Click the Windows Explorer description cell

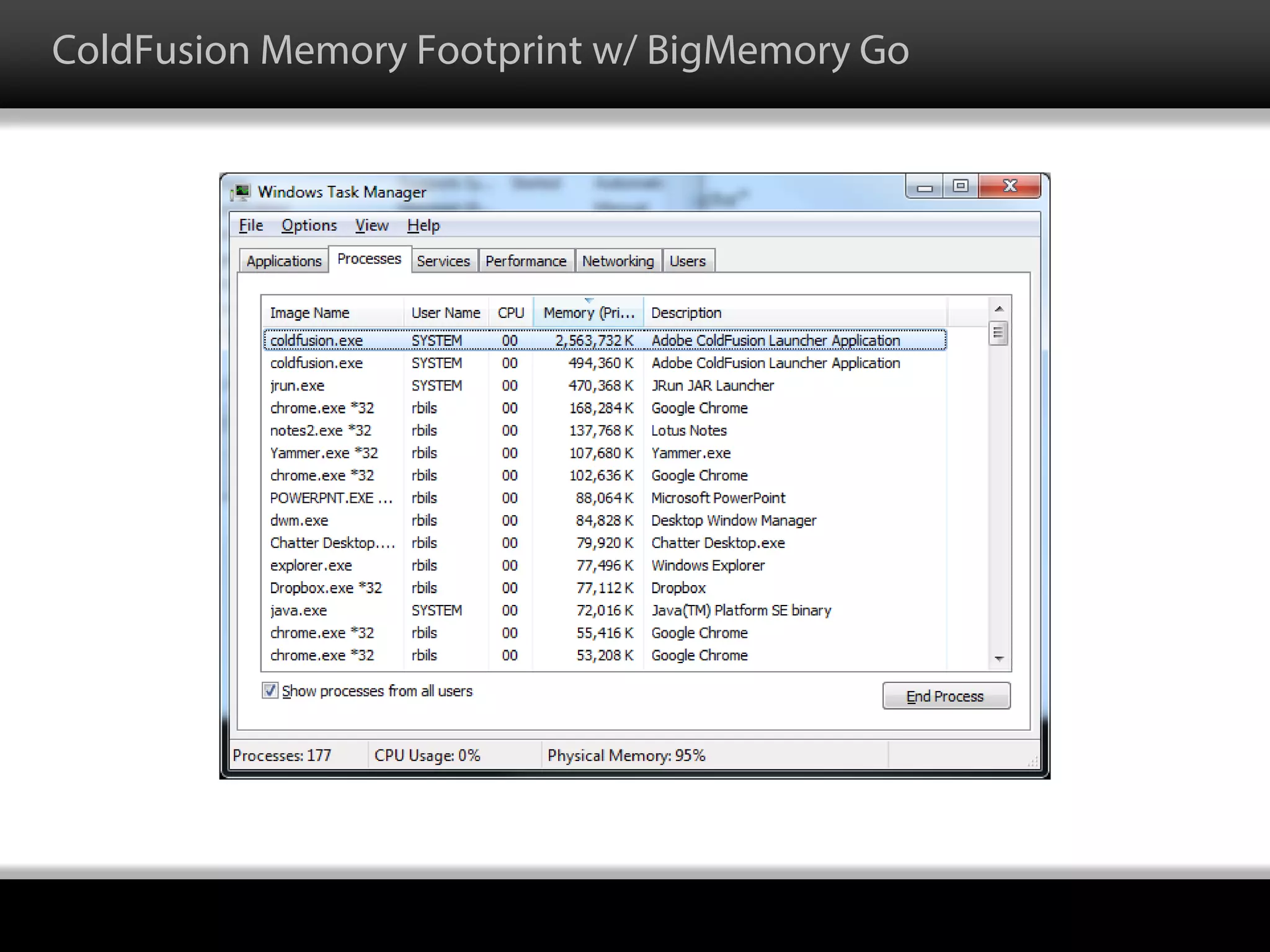pos(708,565)
